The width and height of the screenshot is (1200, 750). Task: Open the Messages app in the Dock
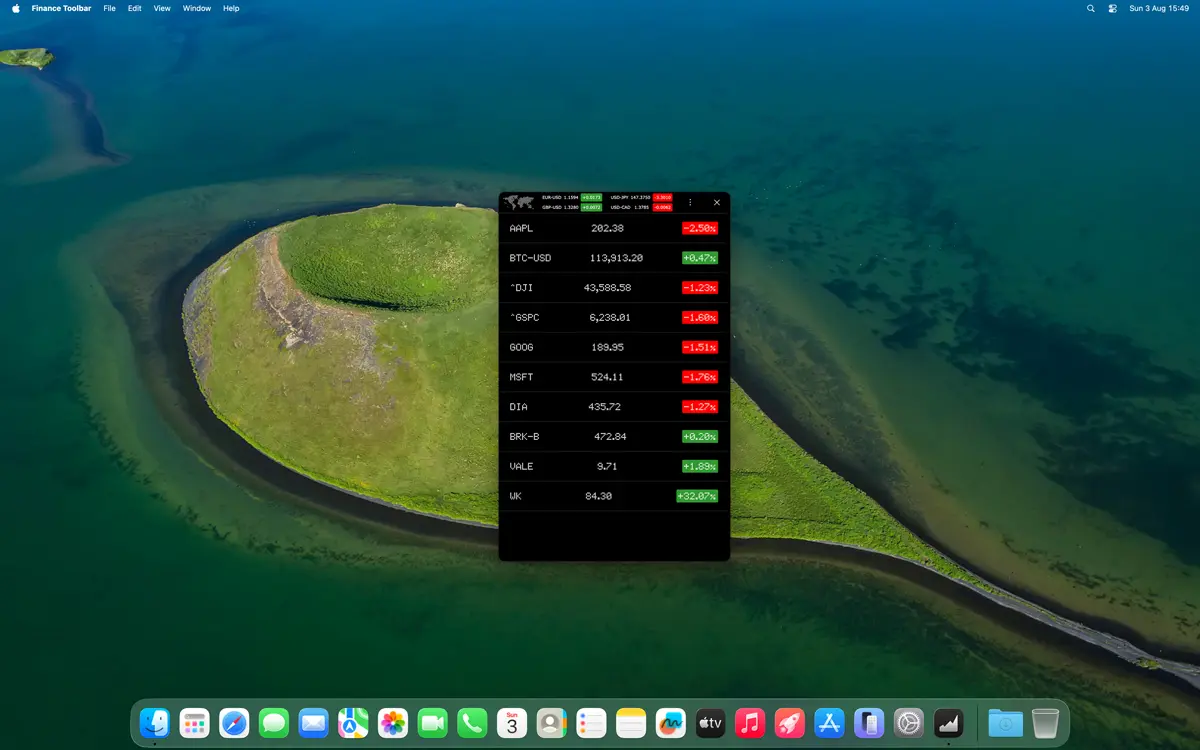point(274,722)
